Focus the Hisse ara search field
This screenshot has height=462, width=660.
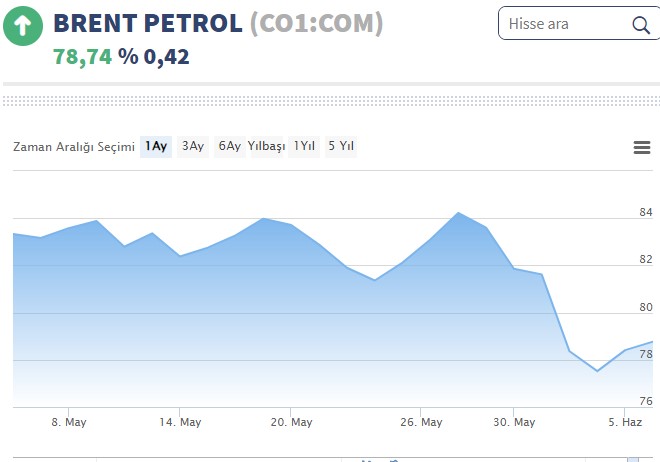(579, 24)
